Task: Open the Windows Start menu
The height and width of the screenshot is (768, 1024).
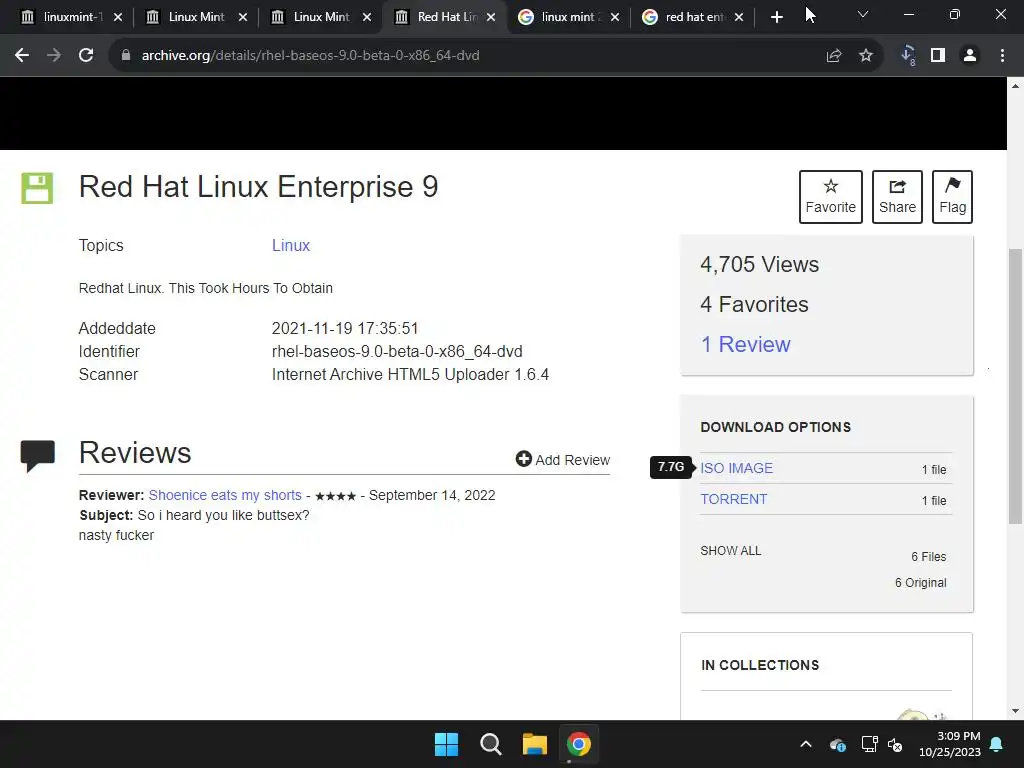Action: pyautogui.click(x=447, y=744)
